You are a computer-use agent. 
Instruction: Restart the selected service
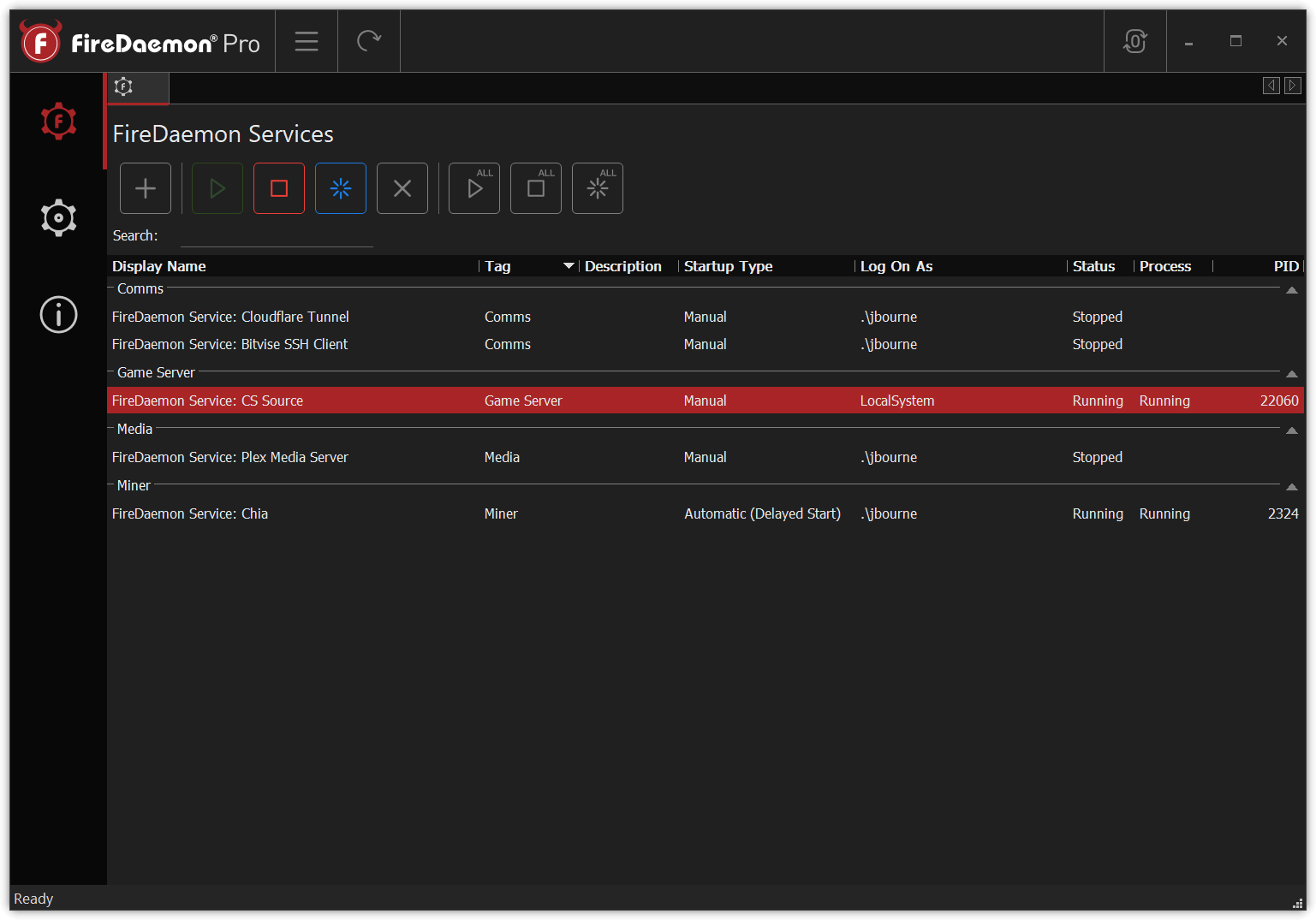340,188
